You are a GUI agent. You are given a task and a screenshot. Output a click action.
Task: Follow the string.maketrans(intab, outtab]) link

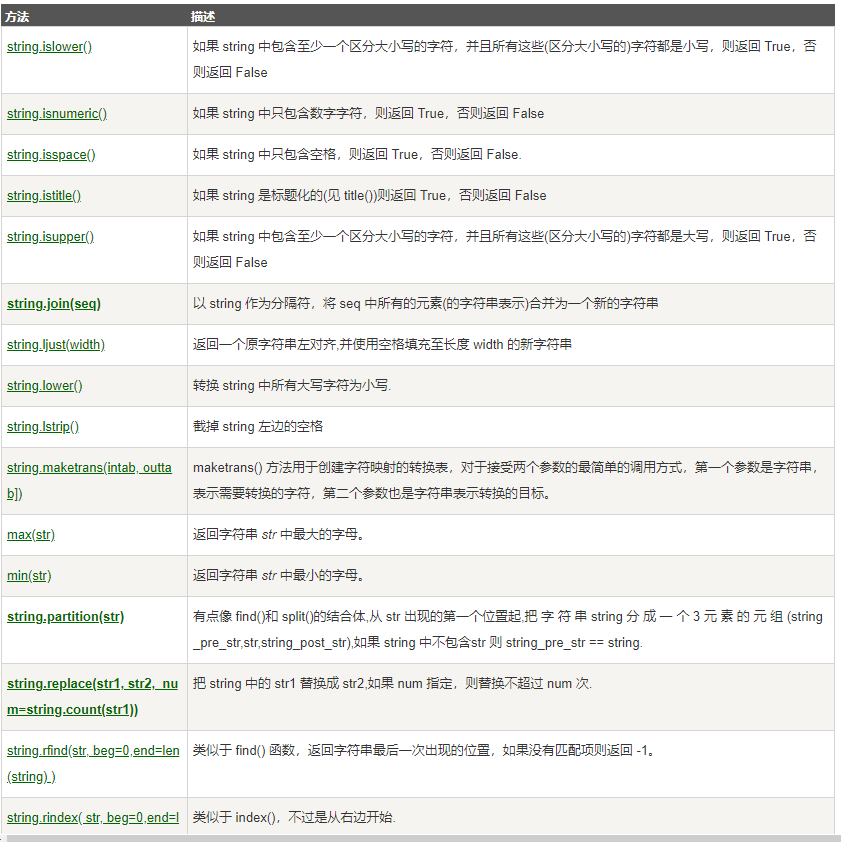click(x=89, y=481)
